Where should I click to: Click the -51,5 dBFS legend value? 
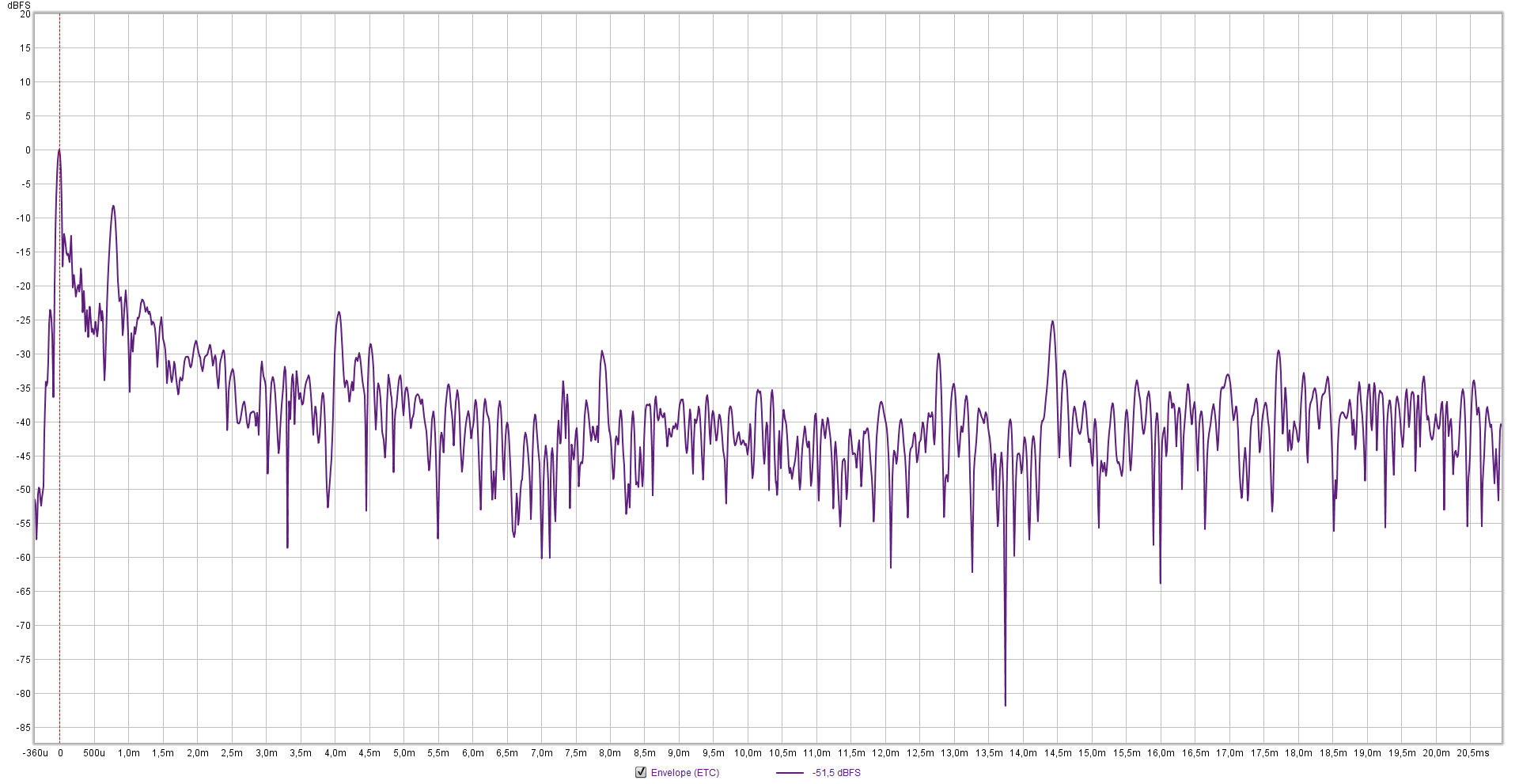tap(836, 773)
